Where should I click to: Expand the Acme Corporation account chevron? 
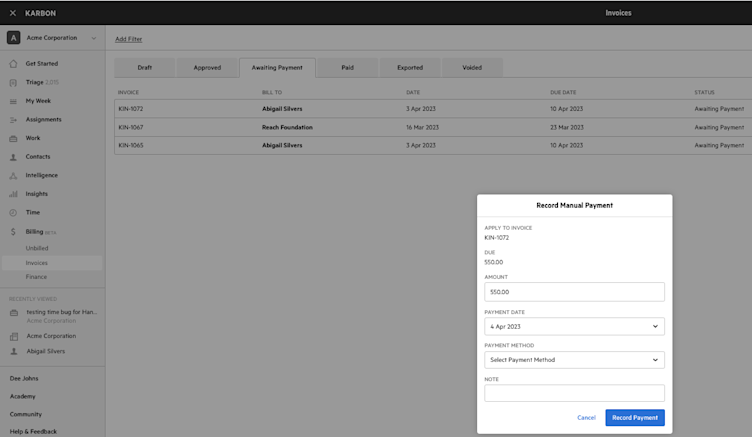[x=94, y=38]
